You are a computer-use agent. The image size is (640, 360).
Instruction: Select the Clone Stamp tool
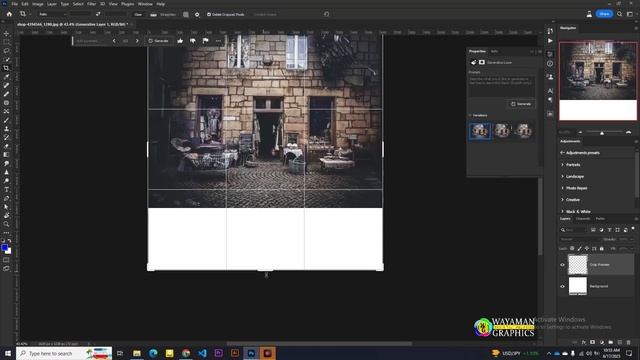(x=6, y=129)
